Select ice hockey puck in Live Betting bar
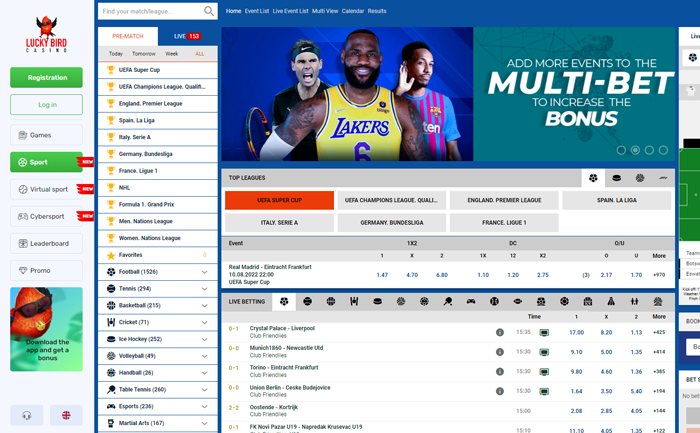700x433 pixels. point(378,302)
